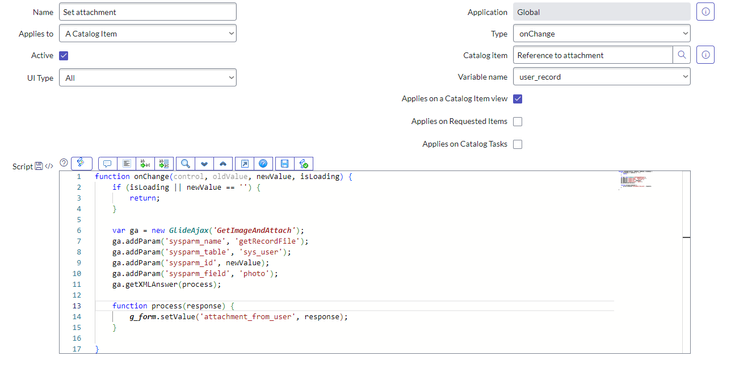Click 'GetImageAndAttach' string in the script
The image size is (735, 371).
click(255, 230)
